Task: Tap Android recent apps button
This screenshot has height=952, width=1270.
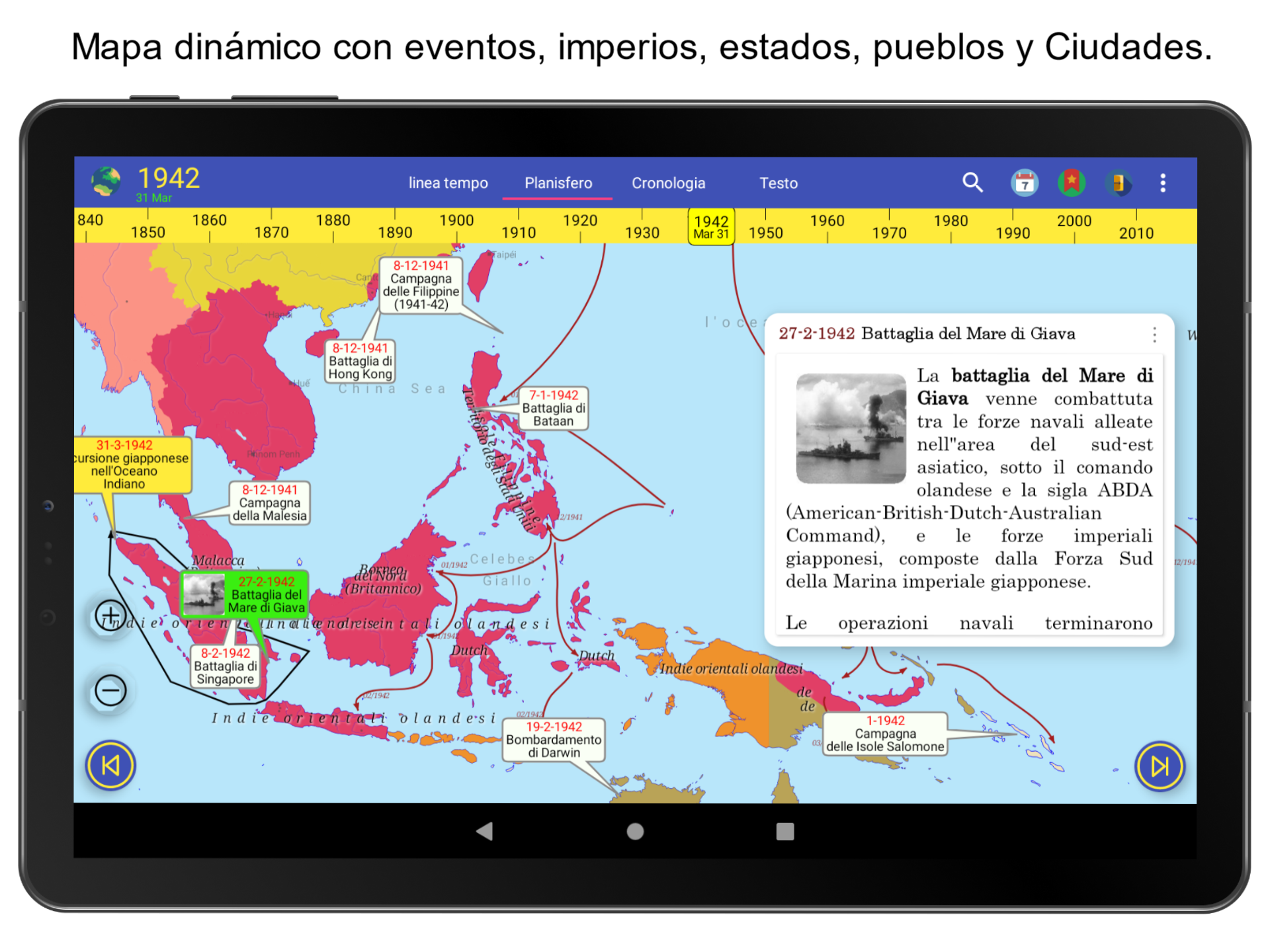Action: (785, 831)
